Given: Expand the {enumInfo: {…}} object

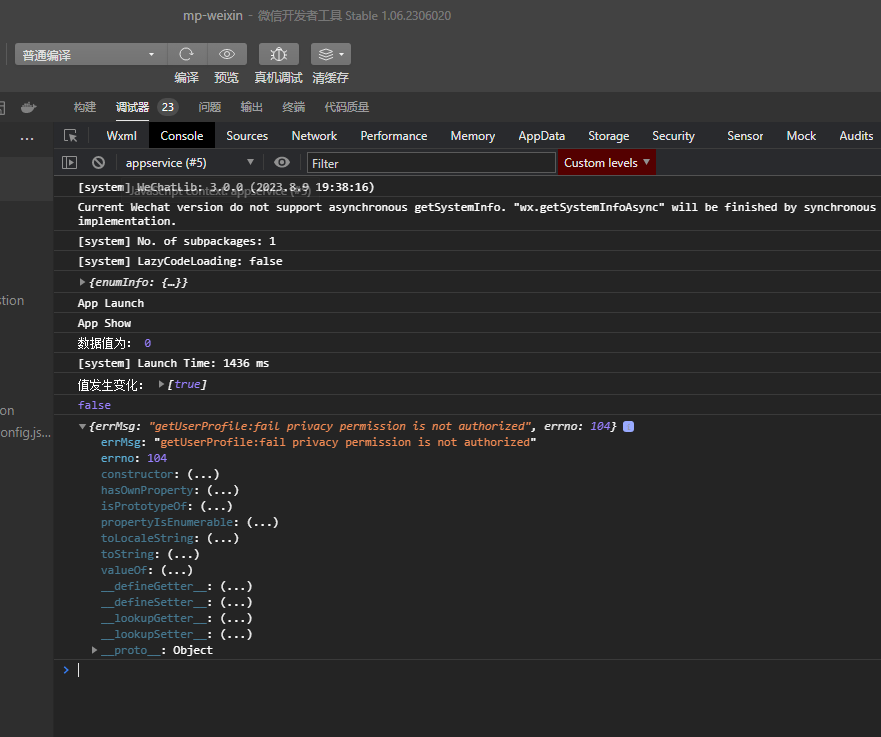Looking at the screenshot, I should click(x=82, y=282).
